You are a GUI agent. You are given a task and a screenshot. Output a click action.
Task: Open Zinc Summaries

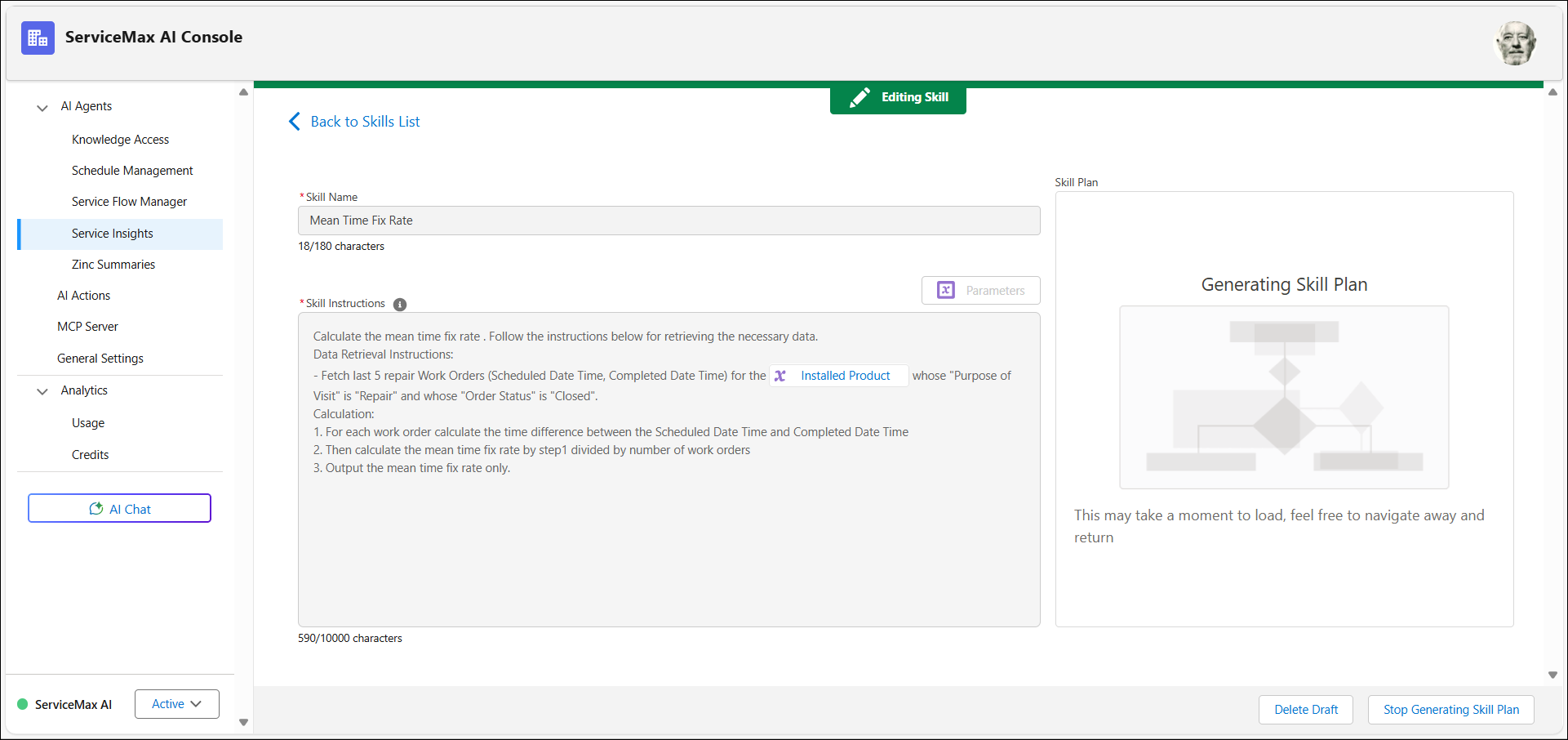[x=113, y=265]
